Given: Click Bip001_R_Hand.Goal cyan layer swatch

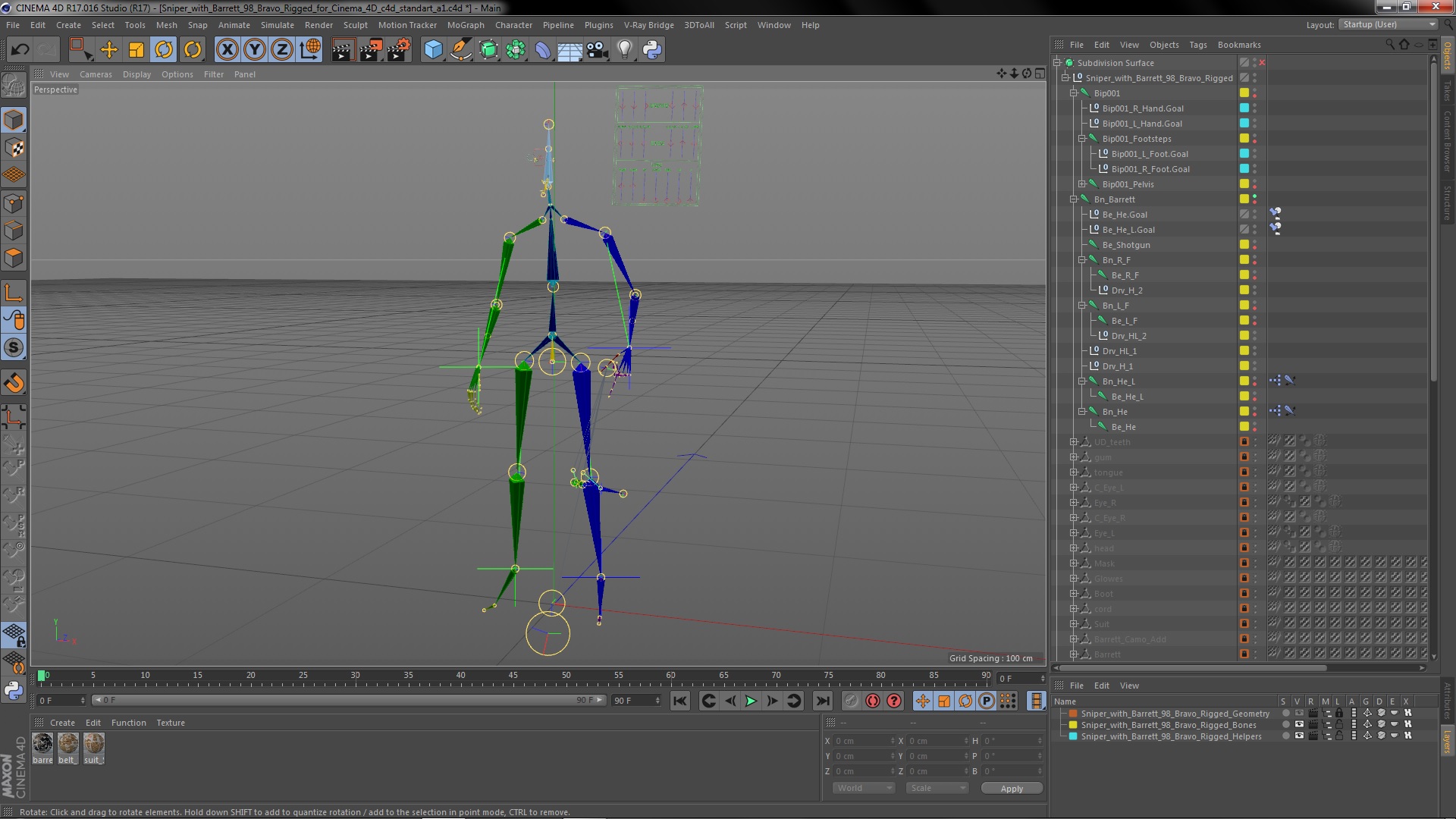Looking at the screenshot, I should coord(1244,108).
